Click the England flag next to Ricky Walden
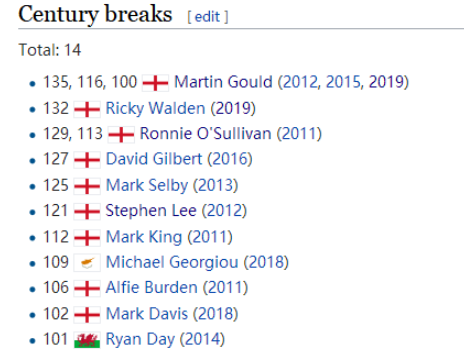Screen dimensions: 464x361 point(87,109)
